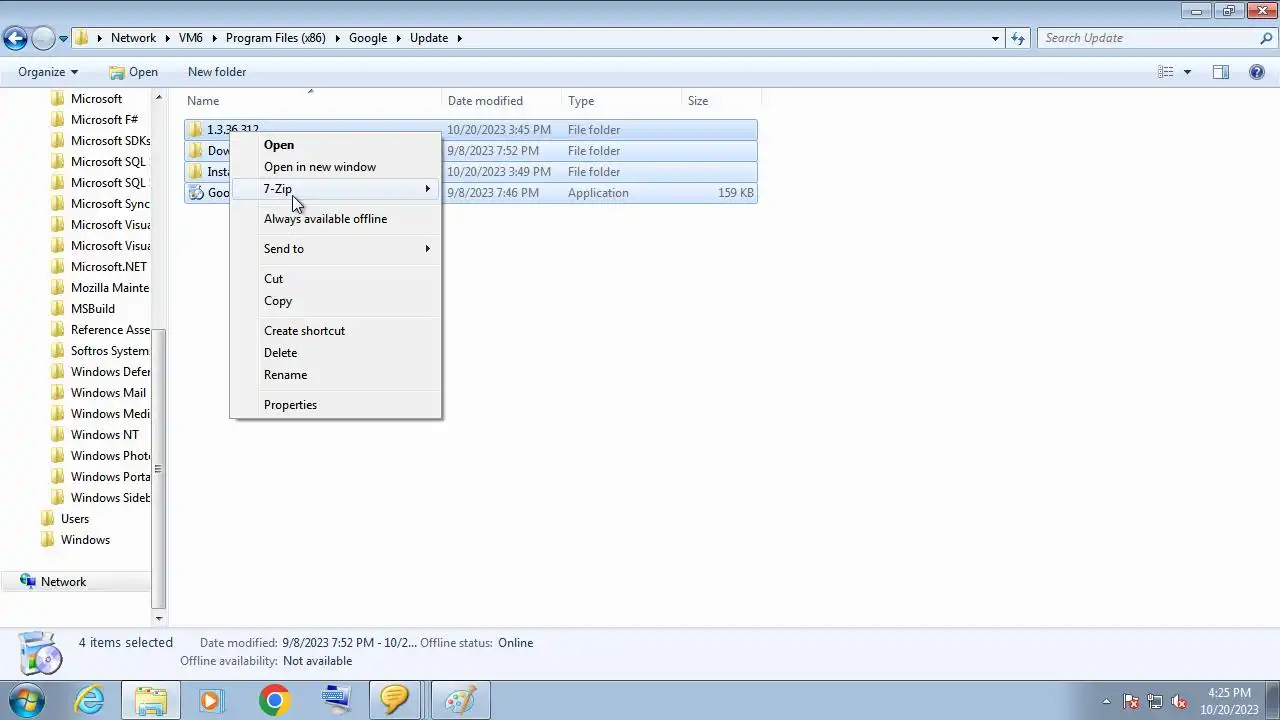The height and width of the screenshot is (720, 1280).
Task: Click the navigation pane scroll-up arrow
Action: click(x=158, y=97)
